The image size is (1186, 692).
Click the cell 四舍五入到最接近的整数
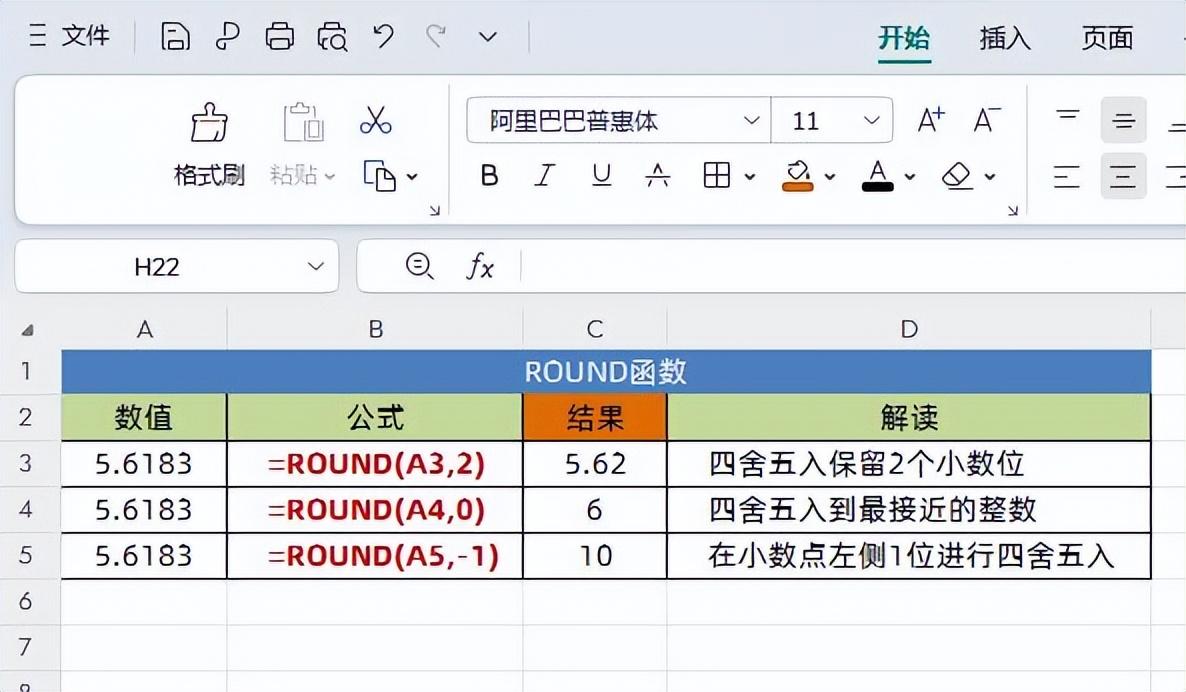click(x=909, y=510)
